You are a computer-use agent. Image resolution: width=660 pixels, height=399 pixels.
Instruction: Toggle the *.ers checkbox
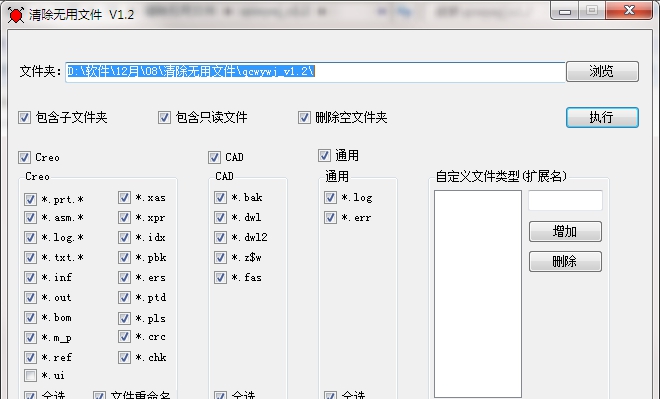(x=124, y=277)
